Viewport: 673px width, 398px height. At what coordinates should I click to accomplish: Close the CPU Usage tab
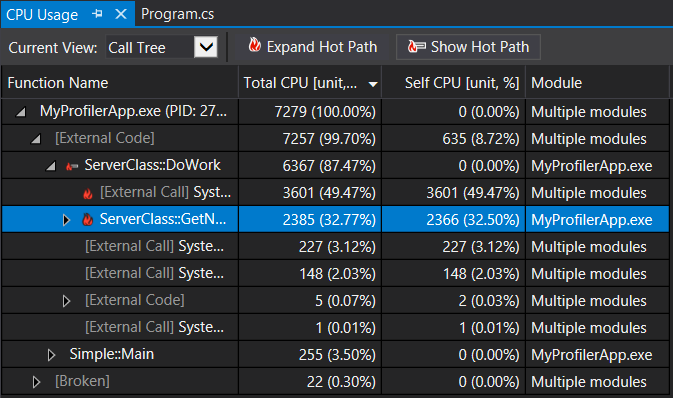(121, 14)
